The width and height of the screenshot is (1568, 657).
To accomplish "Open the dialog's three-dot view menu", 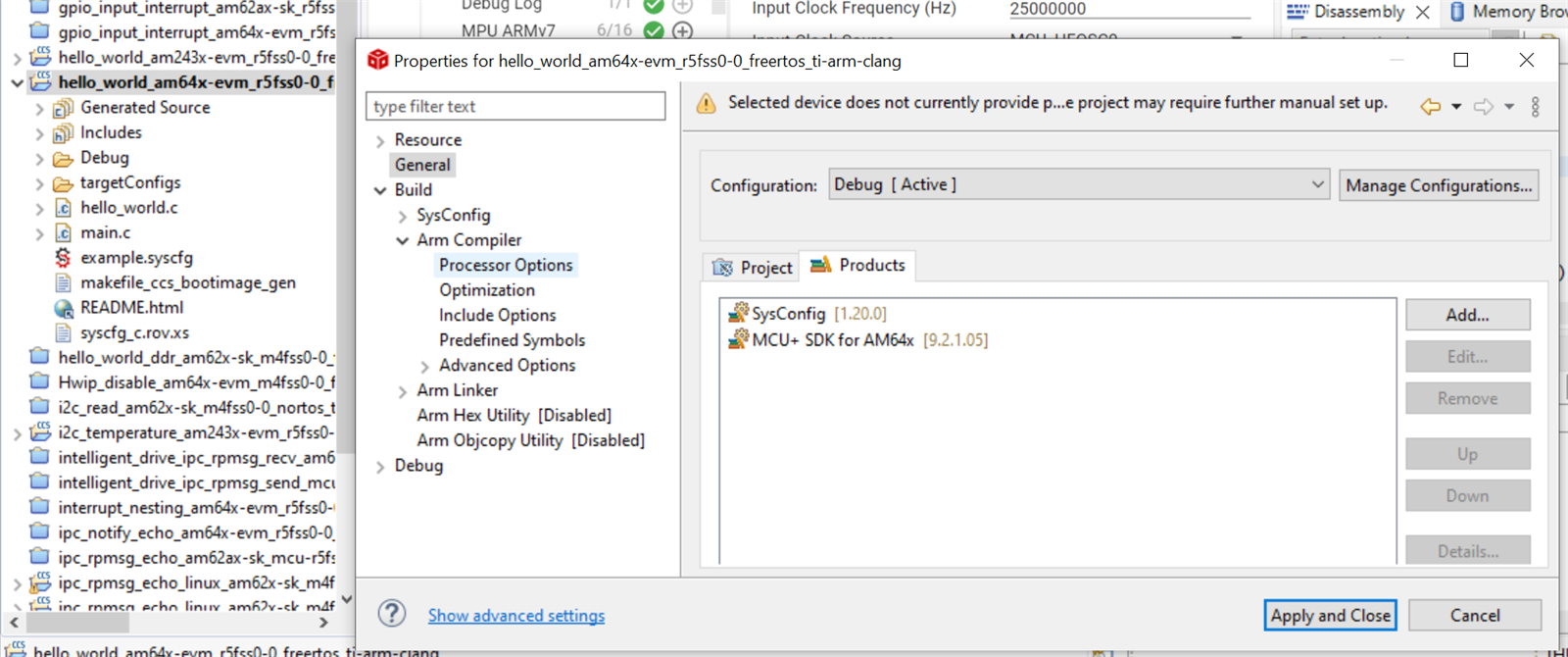I will coord(1535,106).
